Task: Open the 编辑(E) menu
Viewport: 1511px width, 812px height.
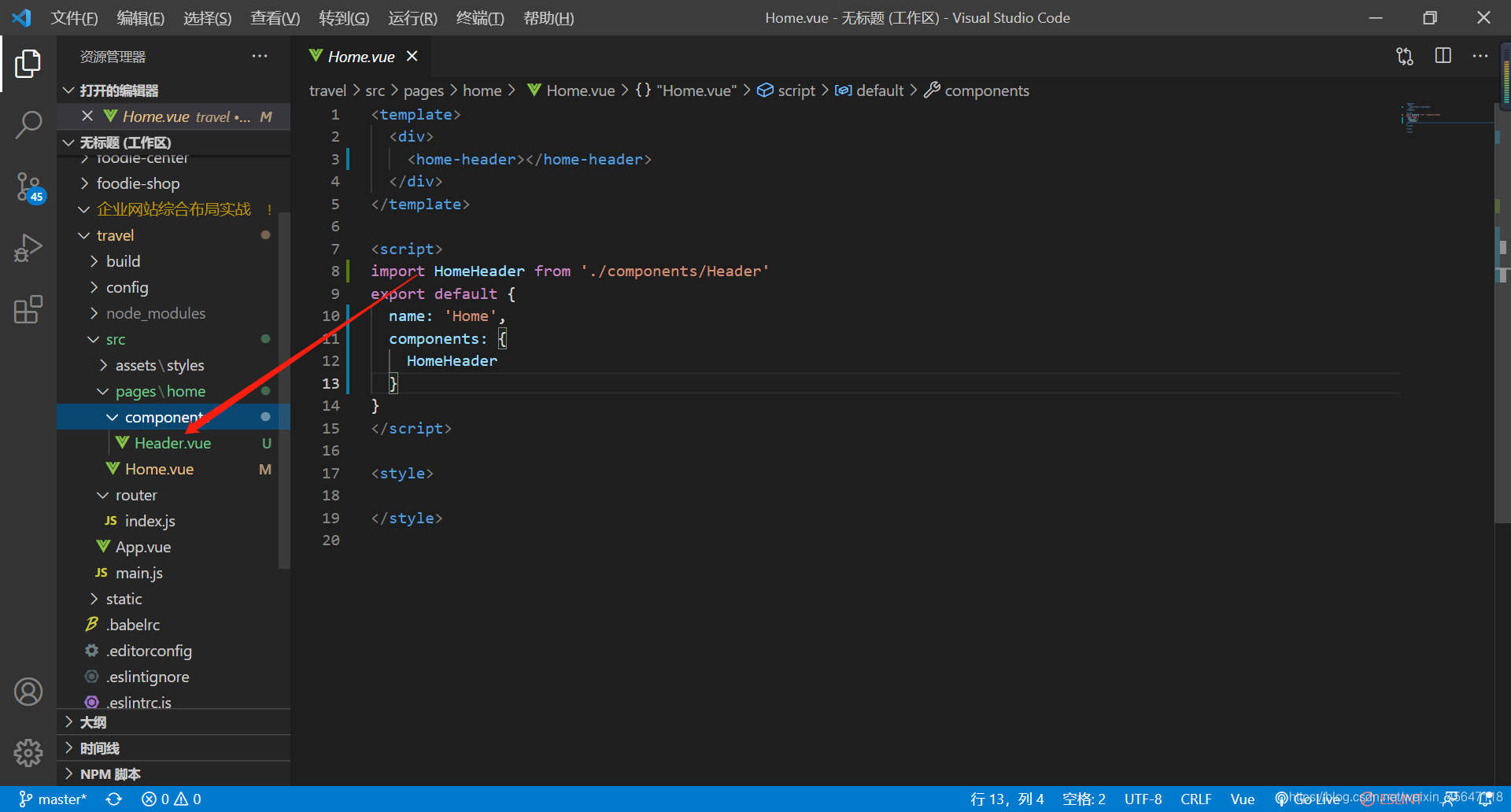Action: [140, 17]
